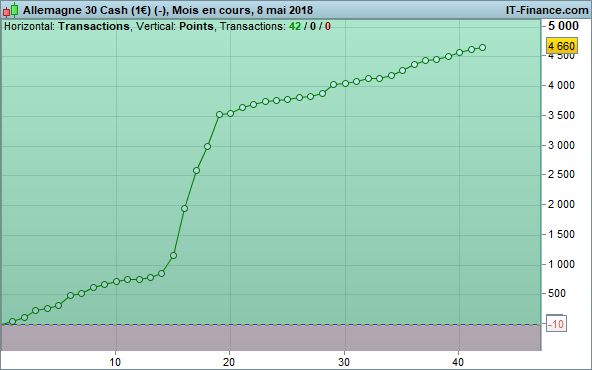Open the IT-Finance.com link
This screenshot has height=370, width=592.
point(547,10)
